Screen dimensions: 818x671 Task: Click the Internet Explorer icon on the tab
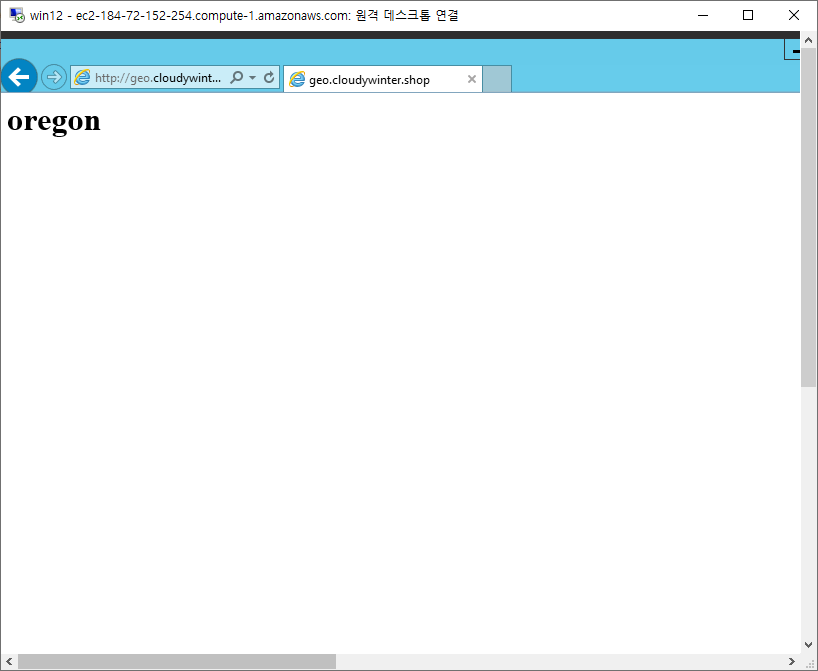click(x=297, y=79)
